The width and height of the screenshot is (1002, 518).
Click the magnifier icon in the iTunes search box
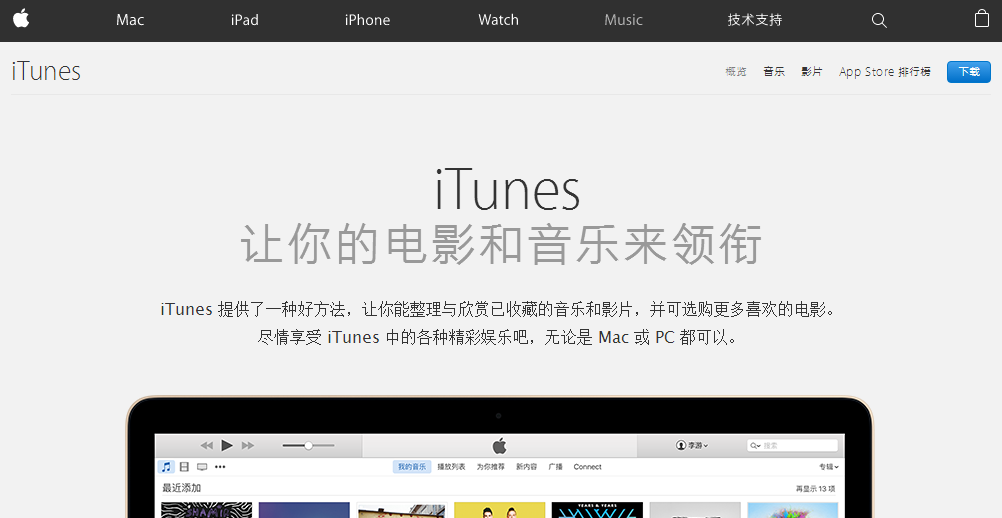754,445
